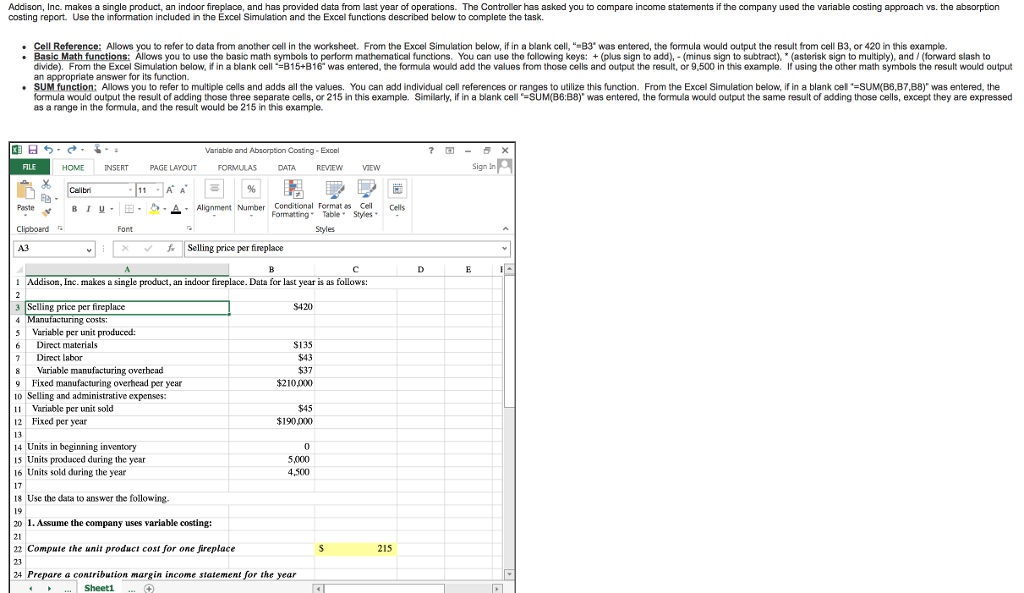Add a new sheet with the plus button
This screenshot has height=593, width=1024.
point(148,588)
